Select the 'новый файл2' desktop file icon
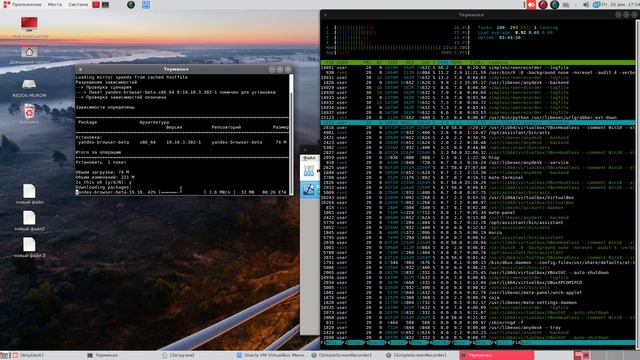The height and width of the screenshot is (360, 640). click(29, 218)
